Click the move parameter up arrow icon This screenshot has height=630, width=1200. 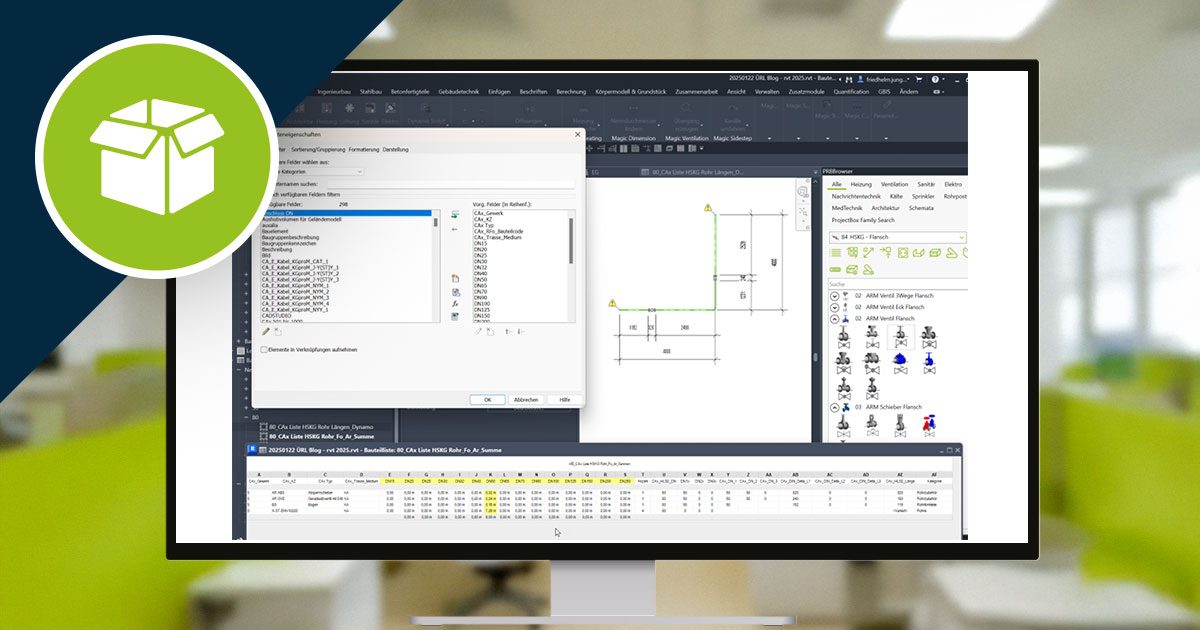509,330
